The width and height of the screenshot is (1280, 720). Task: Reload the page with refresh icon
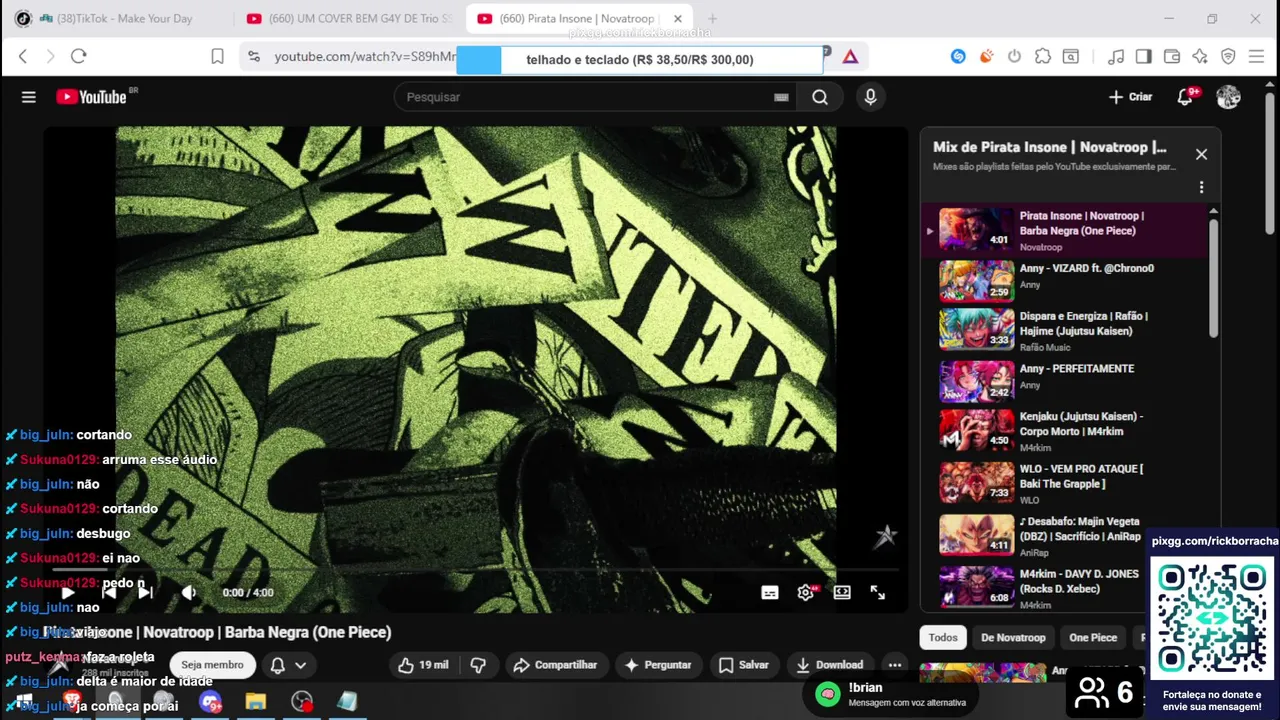pyautogui.click(x=79, y=57)
